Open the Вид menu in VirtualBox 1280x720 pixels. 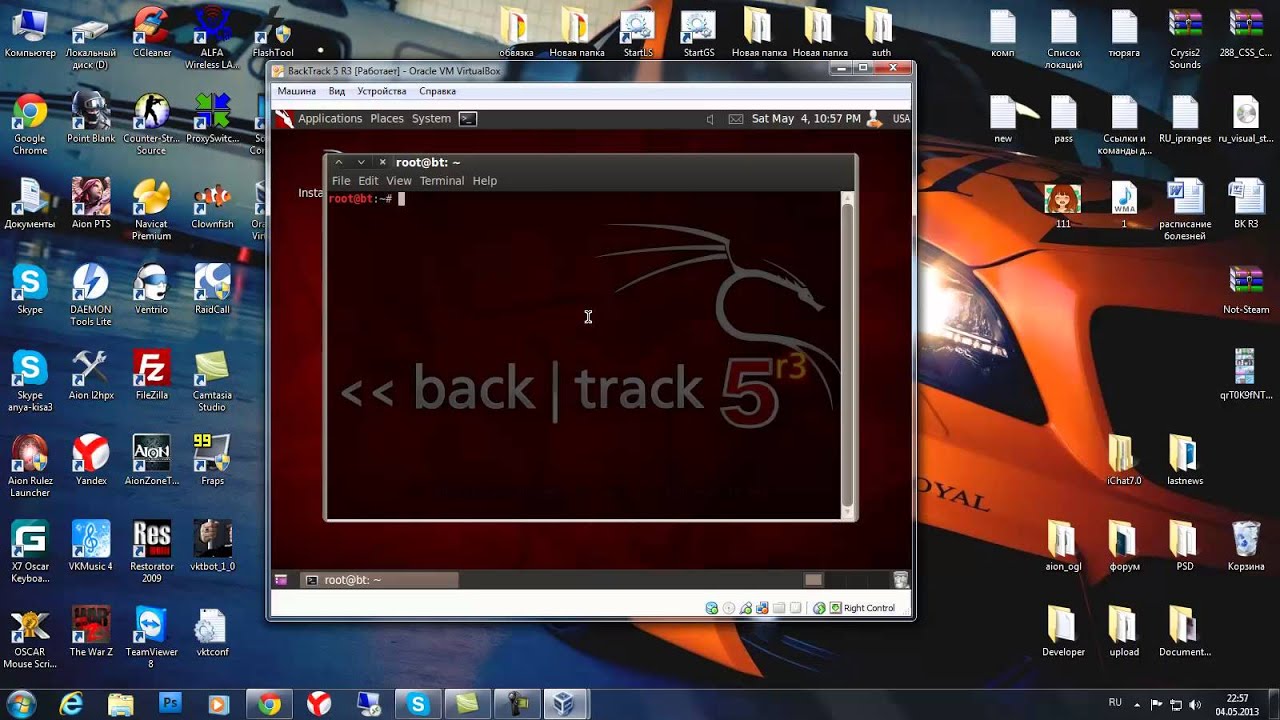tap(337, 91)
